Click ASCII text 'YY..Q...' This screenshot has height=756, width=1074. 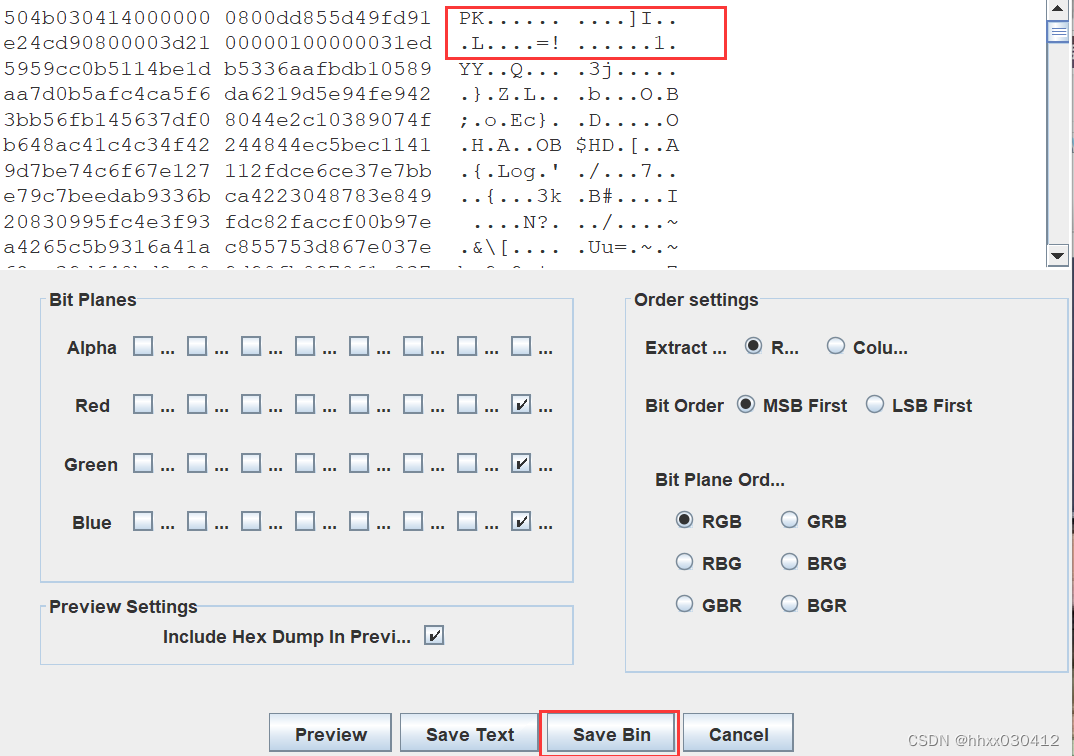[x=510, y=70]
